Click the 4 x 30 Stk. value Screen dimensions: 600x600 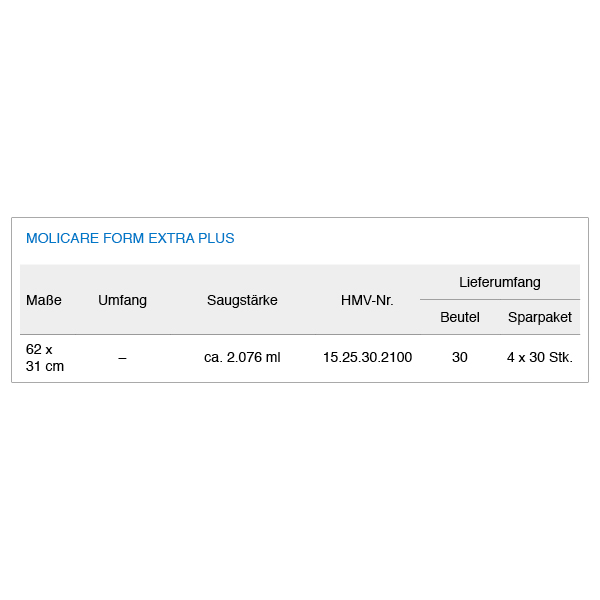(540, 357)
